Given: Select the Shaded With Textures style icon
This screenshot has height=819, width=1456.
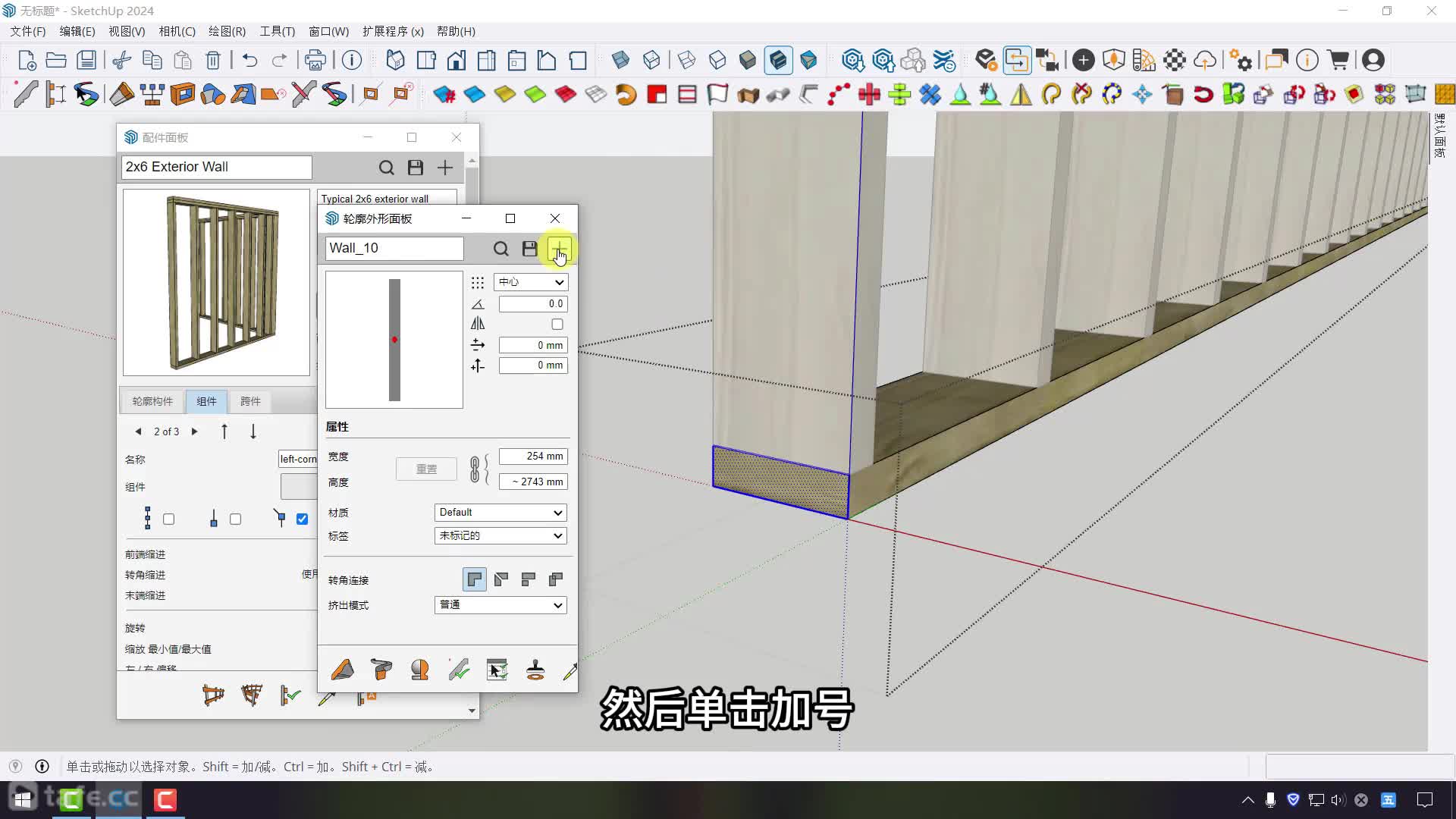Looking at the screenshot, I should coord(778,60).
